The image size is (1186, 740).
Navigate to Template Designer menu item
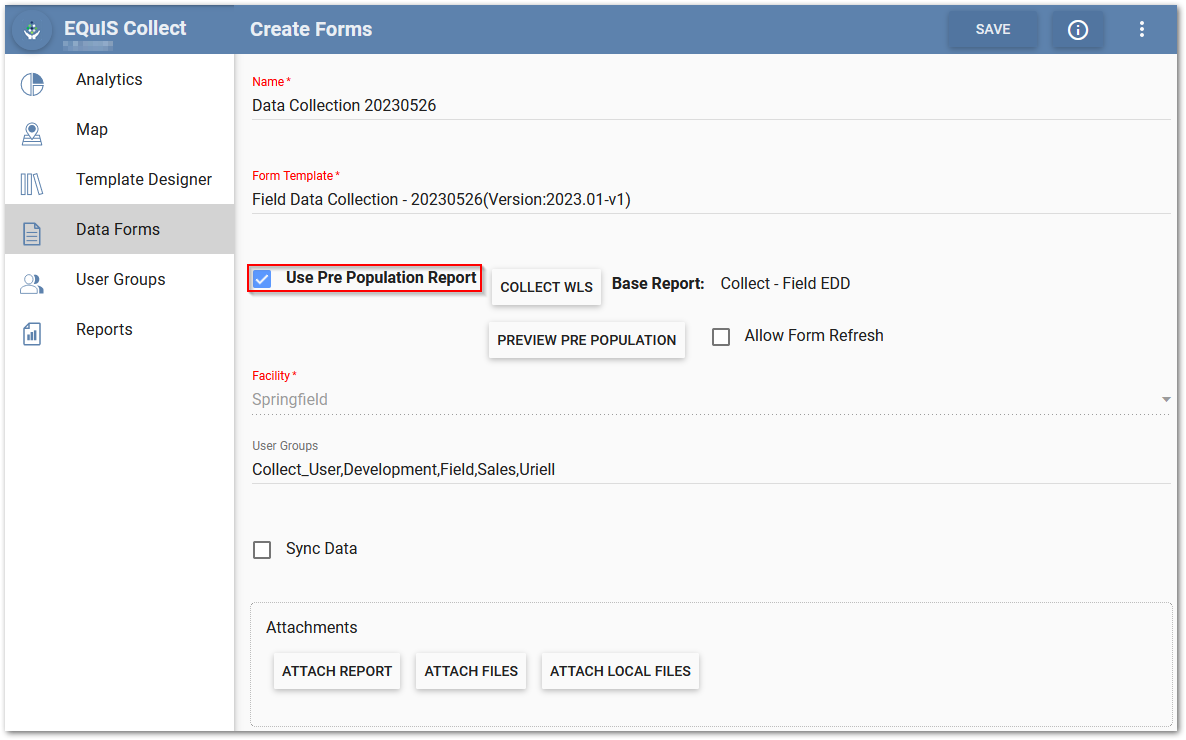point(144,180)
